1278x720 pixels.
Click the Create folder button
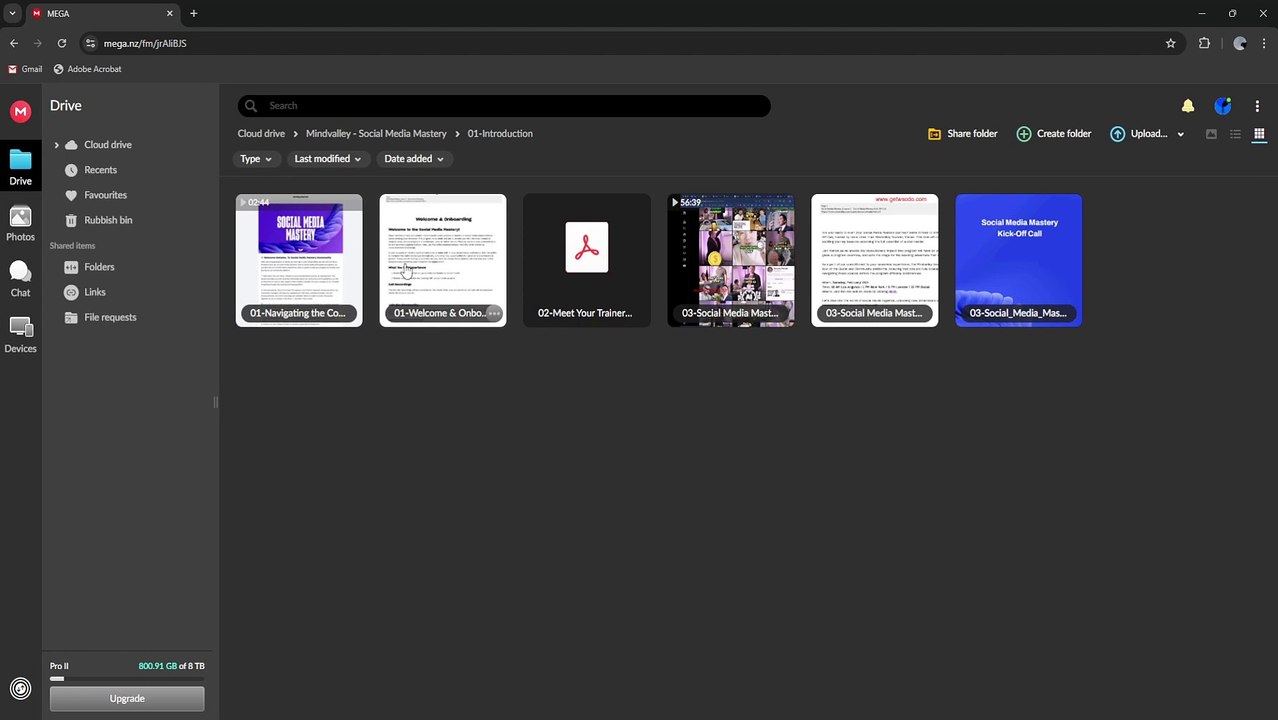click(1053, 134)
